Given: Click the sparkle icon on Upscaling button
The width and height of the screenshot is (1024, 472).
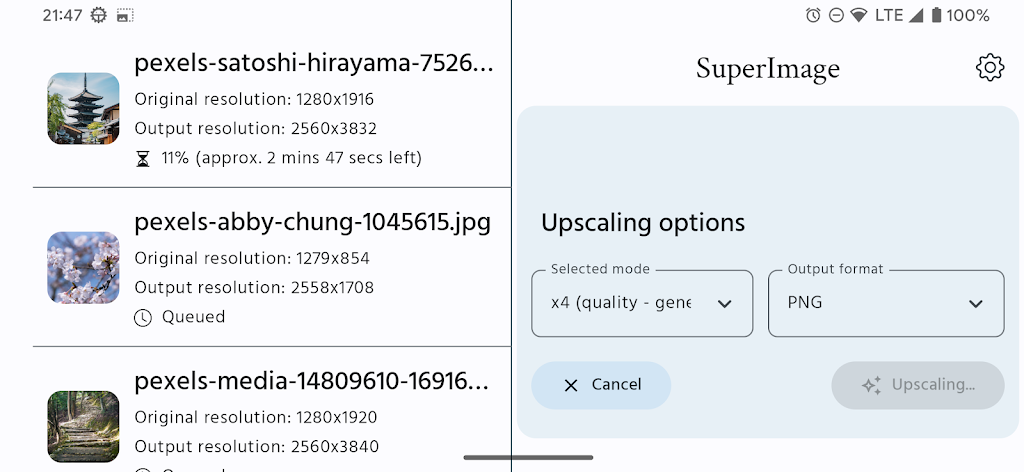Looking at the screenshot, I should (871, 385).
